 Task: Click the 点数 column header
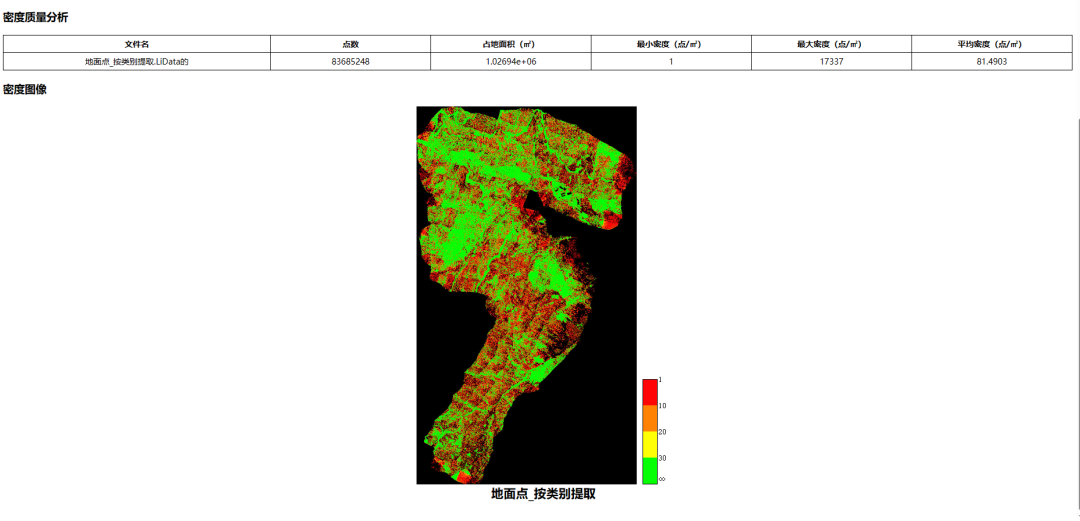coord(350,43)
